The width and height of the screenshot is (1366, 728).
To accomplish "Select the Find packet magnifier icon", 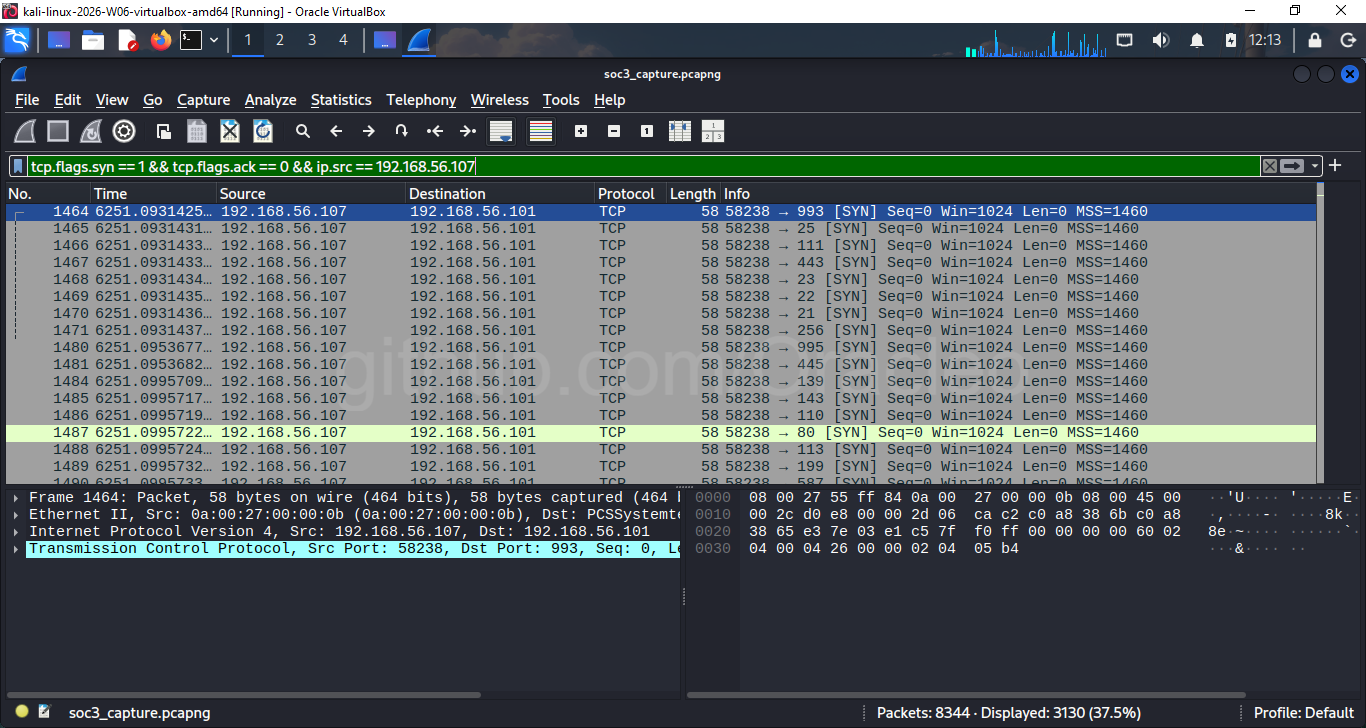I will (x=302, y=131).
